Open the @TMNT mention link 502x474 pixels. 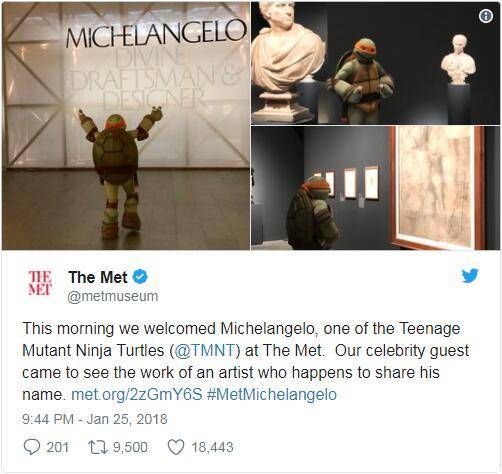click(x=205, y=350)
